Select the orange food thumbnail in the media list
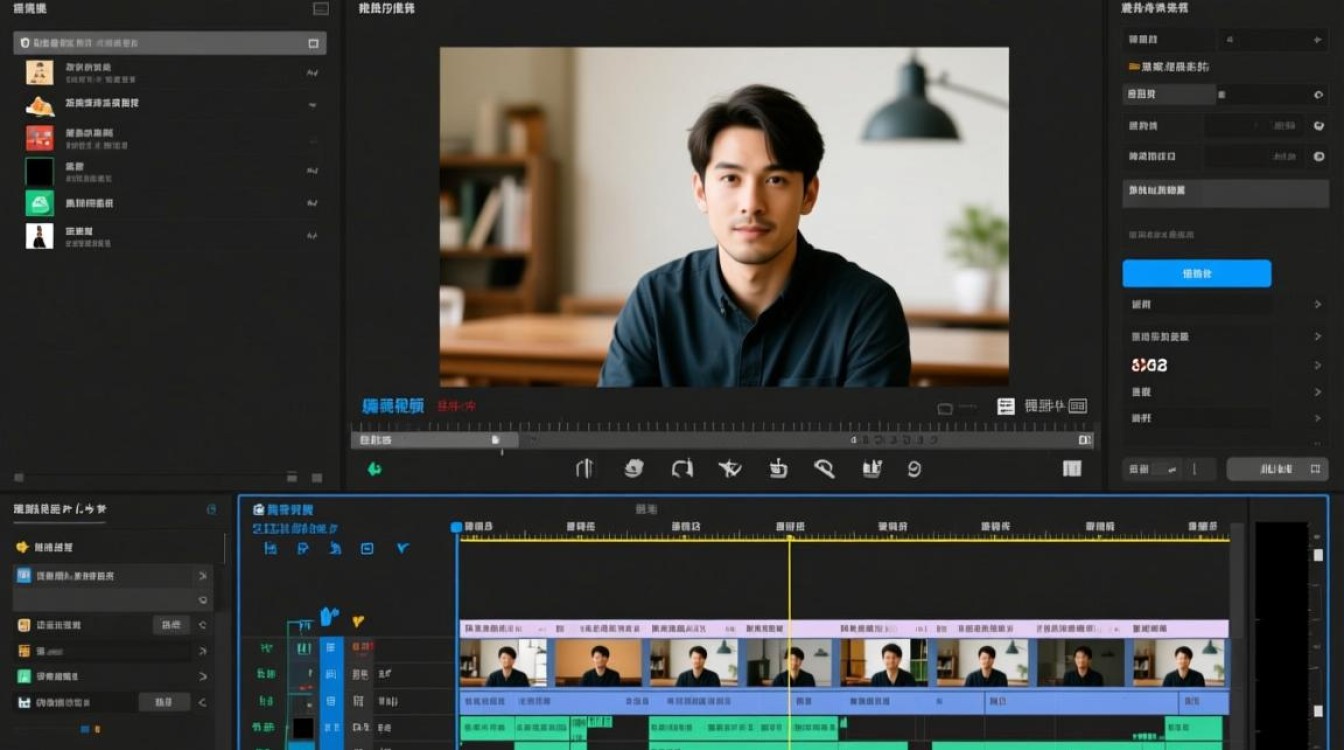 click(x=39, y=105)
